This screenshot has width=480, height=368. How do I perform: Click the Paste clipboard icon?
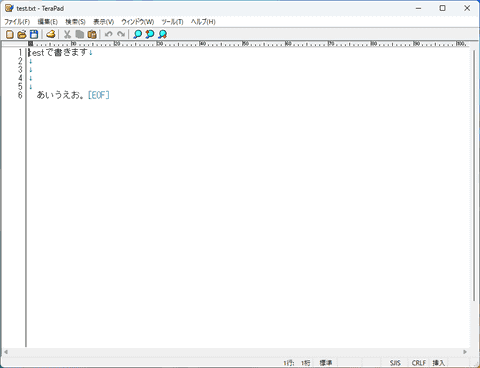tap(92, 34)
